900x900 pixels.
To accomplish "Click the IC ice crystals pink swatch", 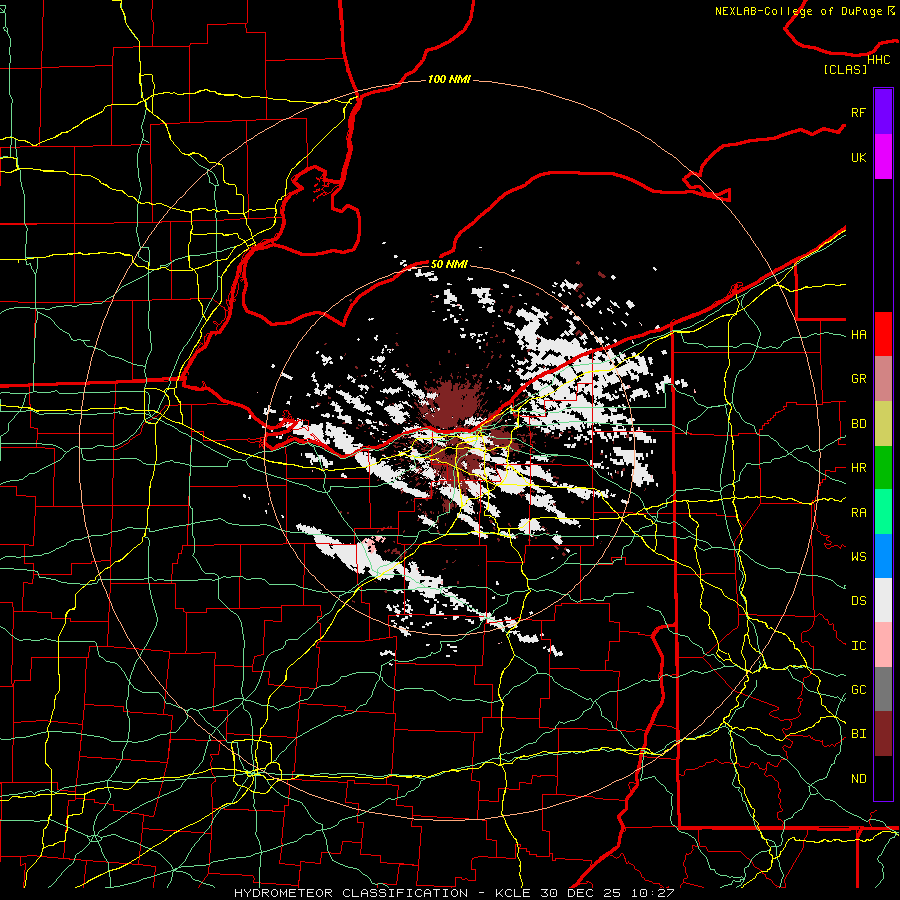I will [x=883, y=645].
